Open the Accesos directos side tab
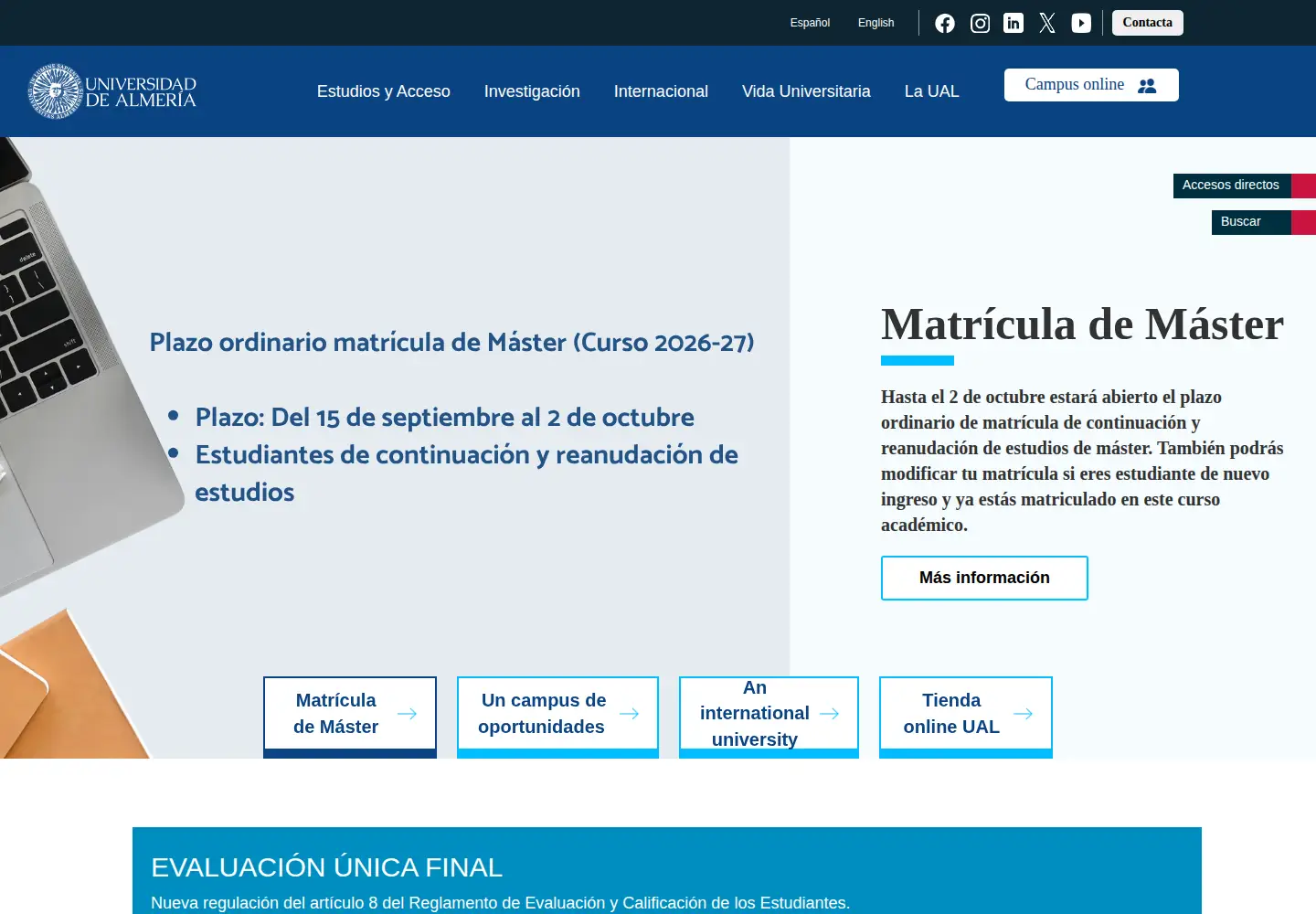Screen dimensions: 1316x914 [x=1245, y=186]
